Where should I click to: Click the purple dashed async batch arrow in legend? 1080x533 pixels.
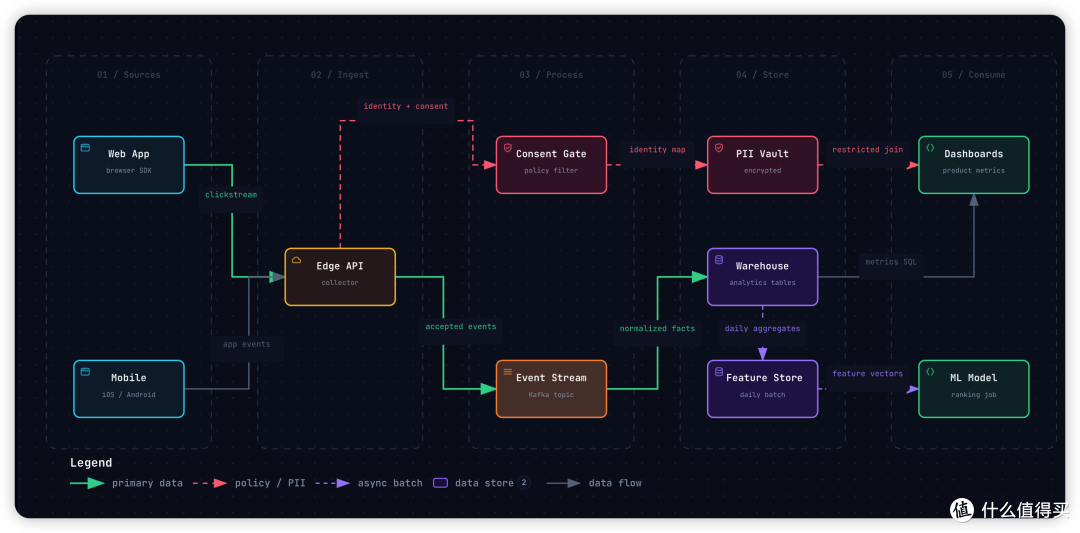pyautogui.click(x=333, y=483)
